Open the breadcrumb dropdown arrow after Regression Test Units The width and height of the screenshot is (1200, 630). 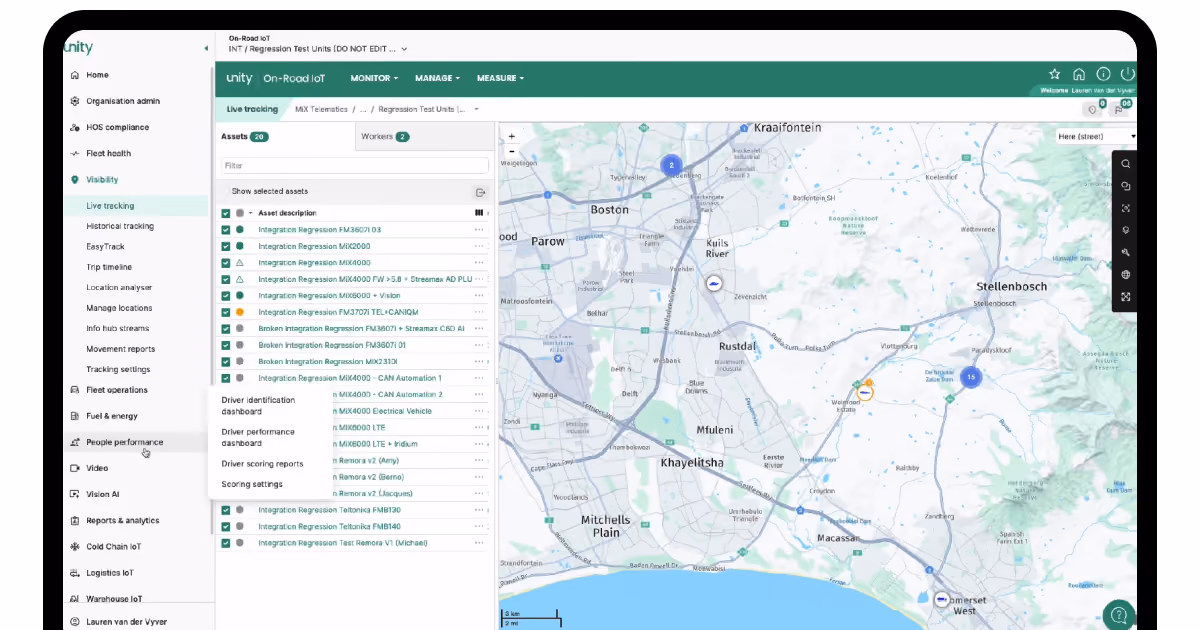pos(477,109)
